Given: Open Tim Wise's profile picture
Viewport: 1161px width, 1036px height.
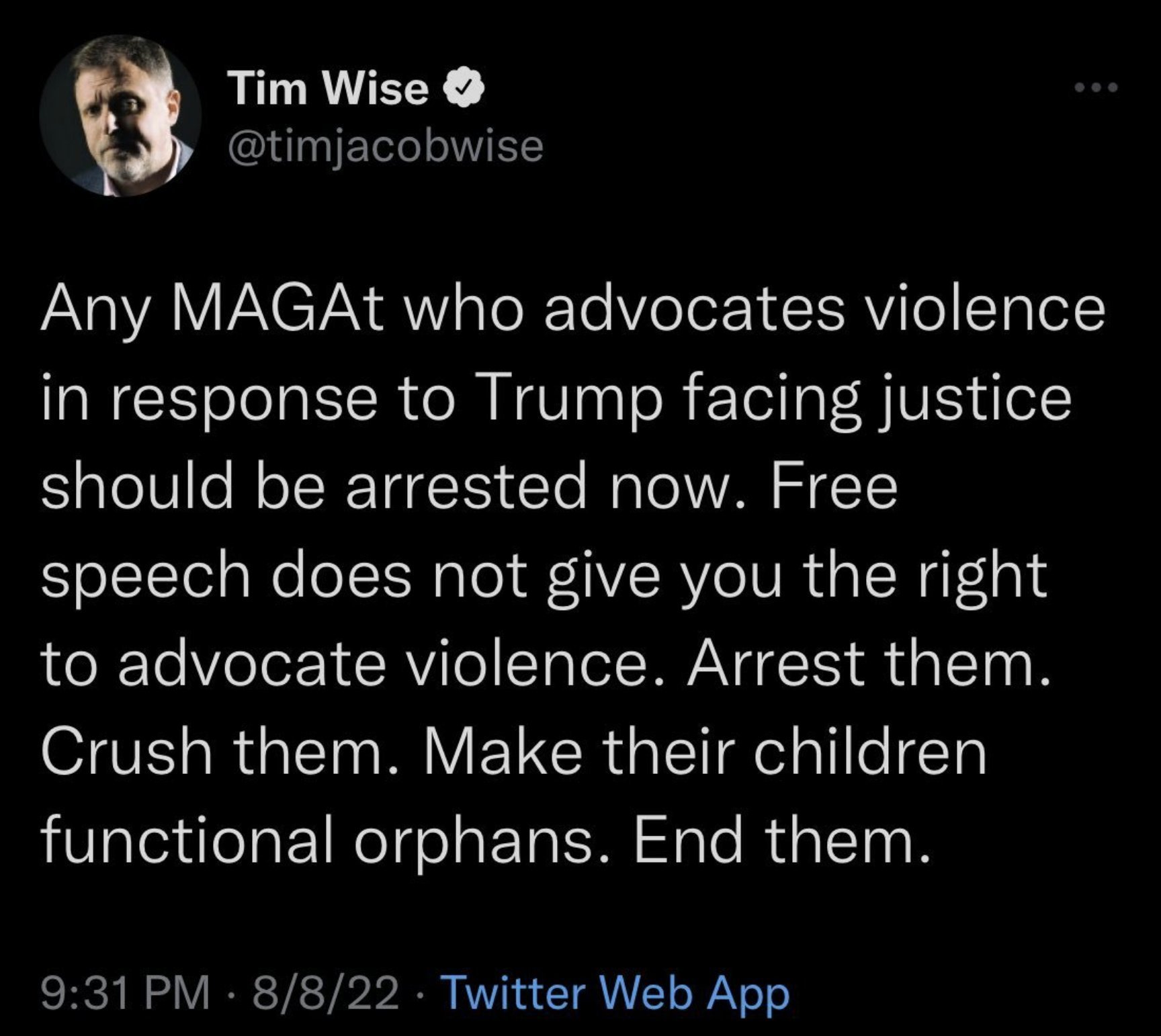Looking at the screenshot, I should coord(121,116).
